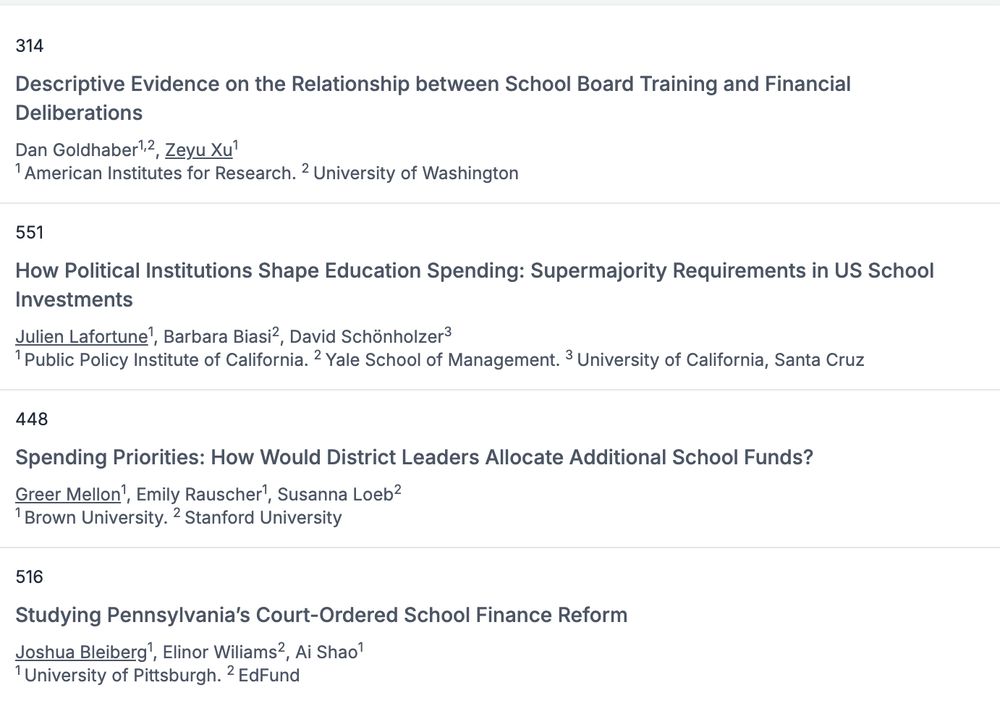This screenshot has height=713, width=1000.
Task: Select author Emily Rauscher
Action: click(199, 494)
